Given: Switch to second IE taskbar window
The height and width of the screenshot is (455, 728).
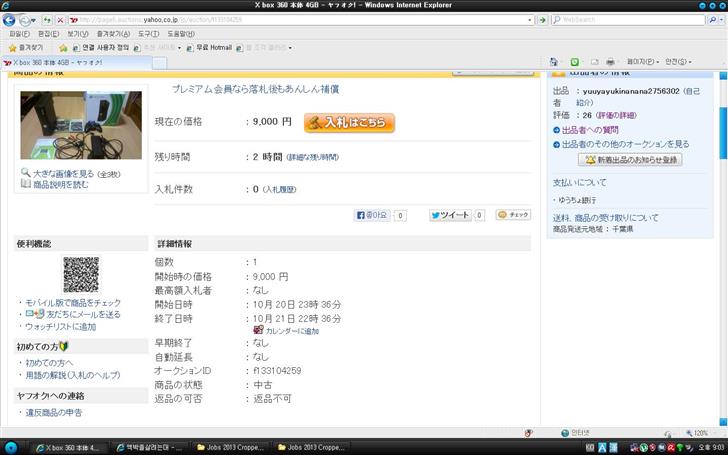Looking at the screenshot, I should point(150,448).
